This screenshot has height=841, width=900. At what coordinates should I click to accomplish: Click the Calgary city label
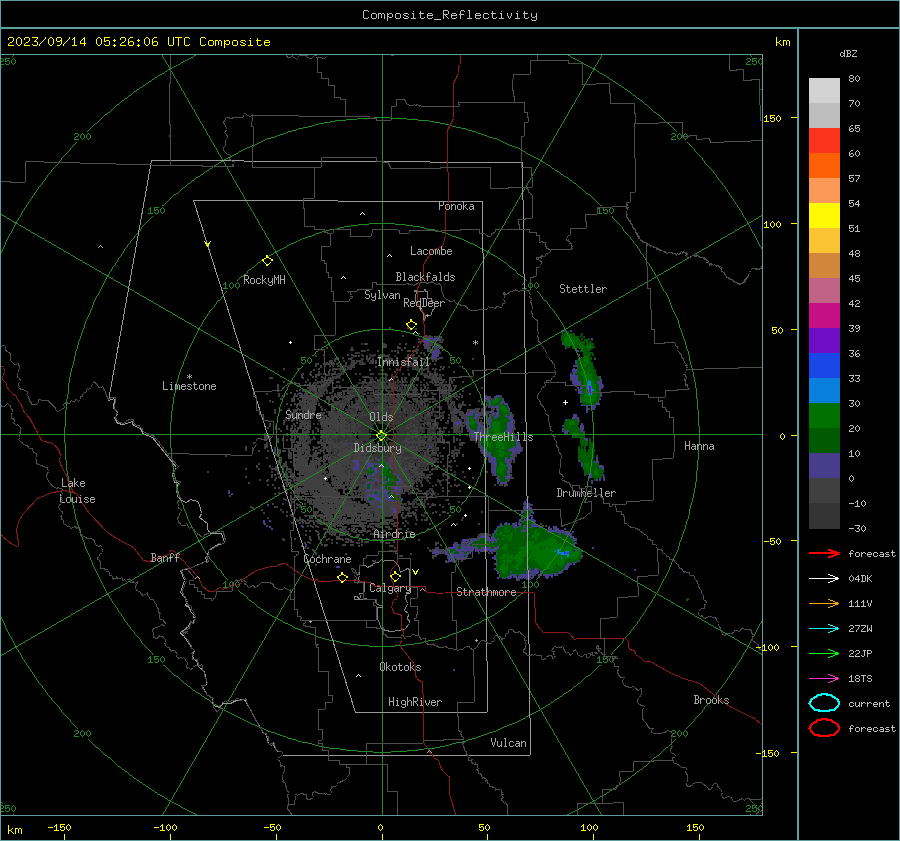(390, 588)
